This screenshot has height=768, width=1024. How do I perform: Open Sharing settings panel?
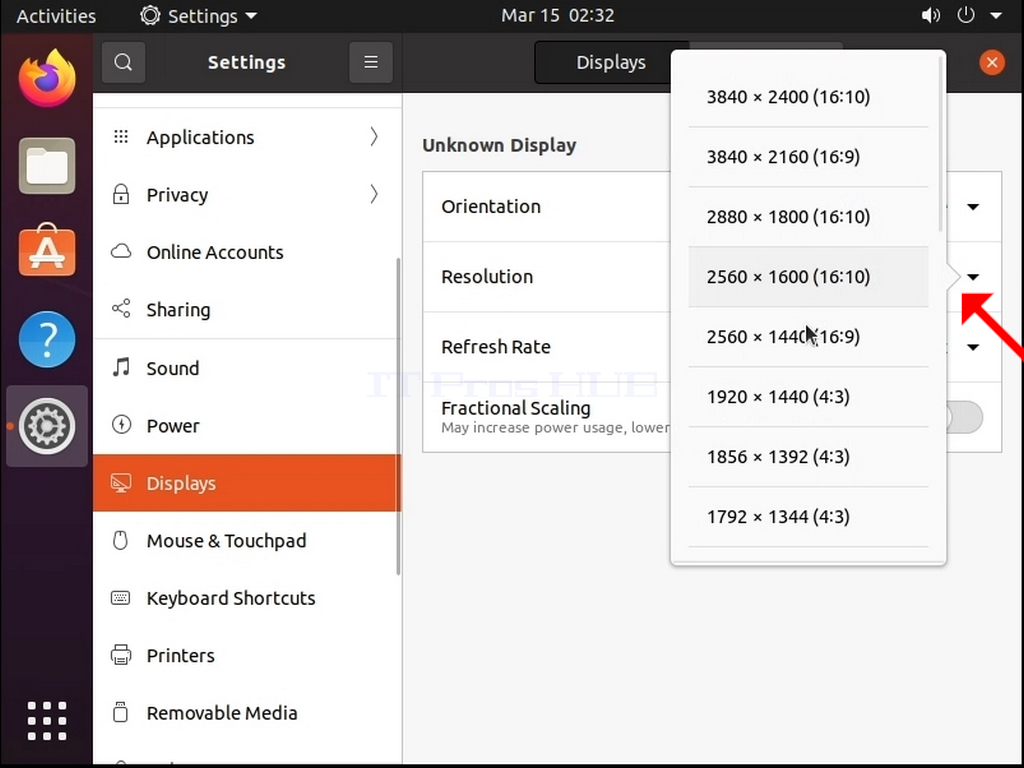247,310
